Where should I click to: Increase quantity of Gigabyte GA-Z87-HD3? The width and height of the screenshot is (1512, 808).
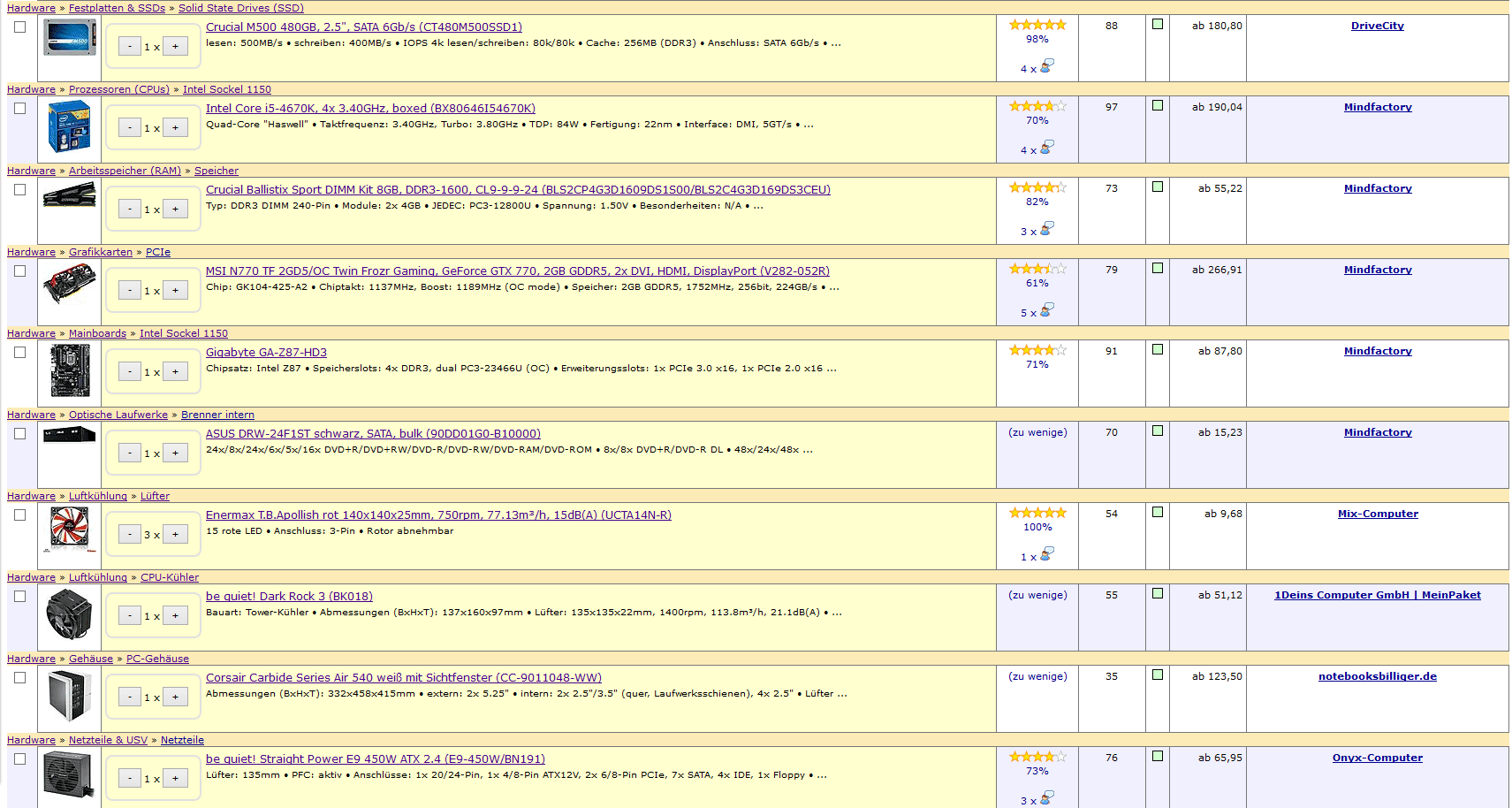point(175,372)
